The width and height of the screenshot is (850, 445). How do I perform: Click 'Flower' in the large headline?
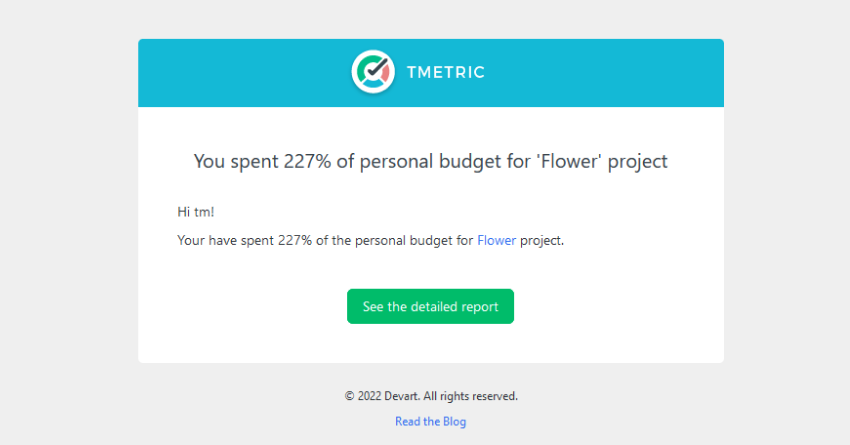[x=569, y=161]
